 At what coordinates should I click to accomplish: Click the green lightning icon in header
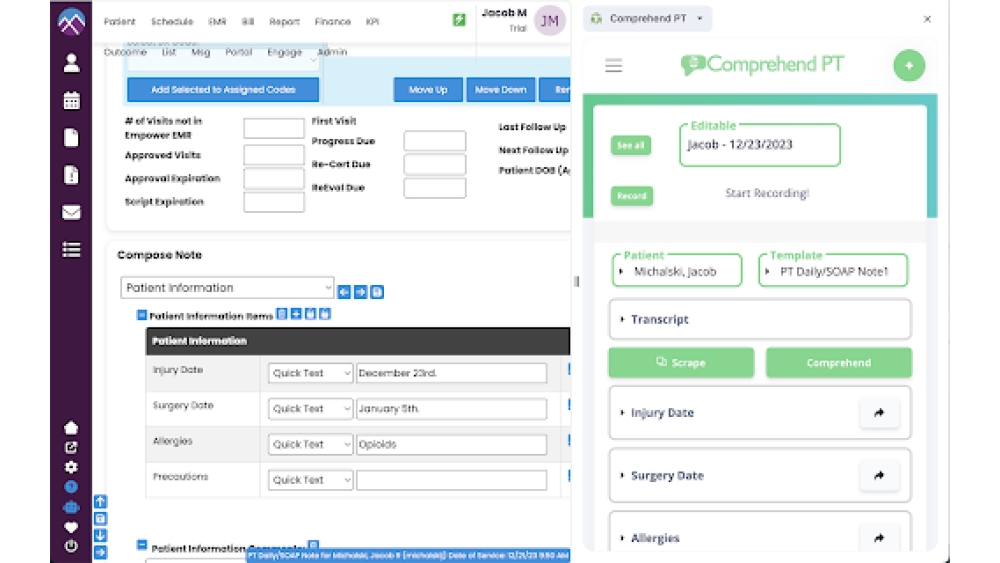(459, 20)
